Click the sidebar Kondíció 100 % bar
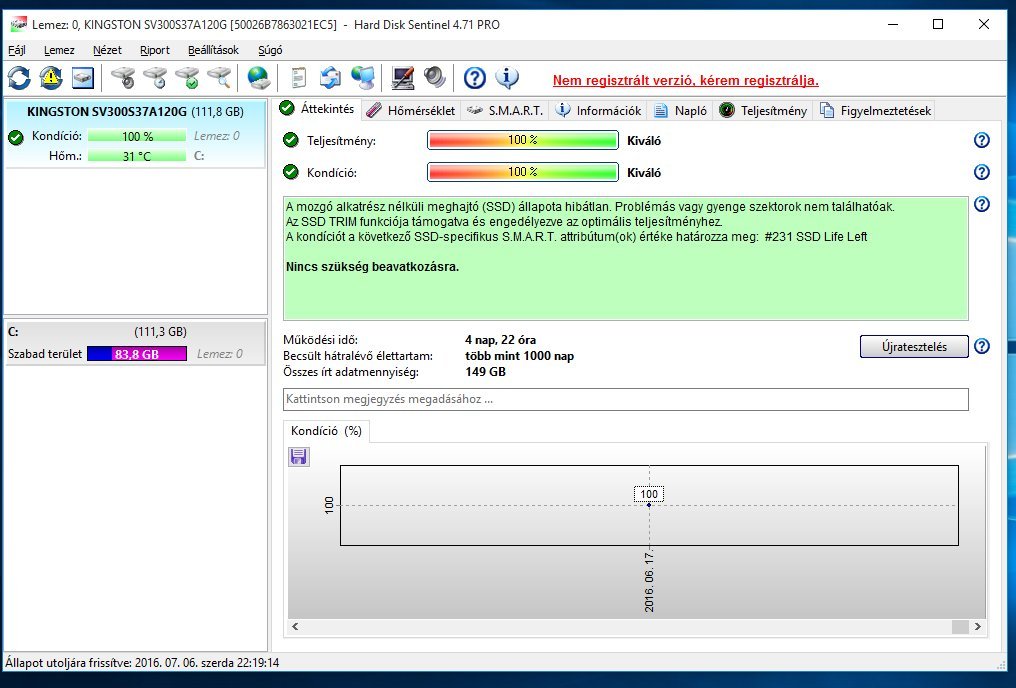The image size is (1016, 688). [137, 136]
